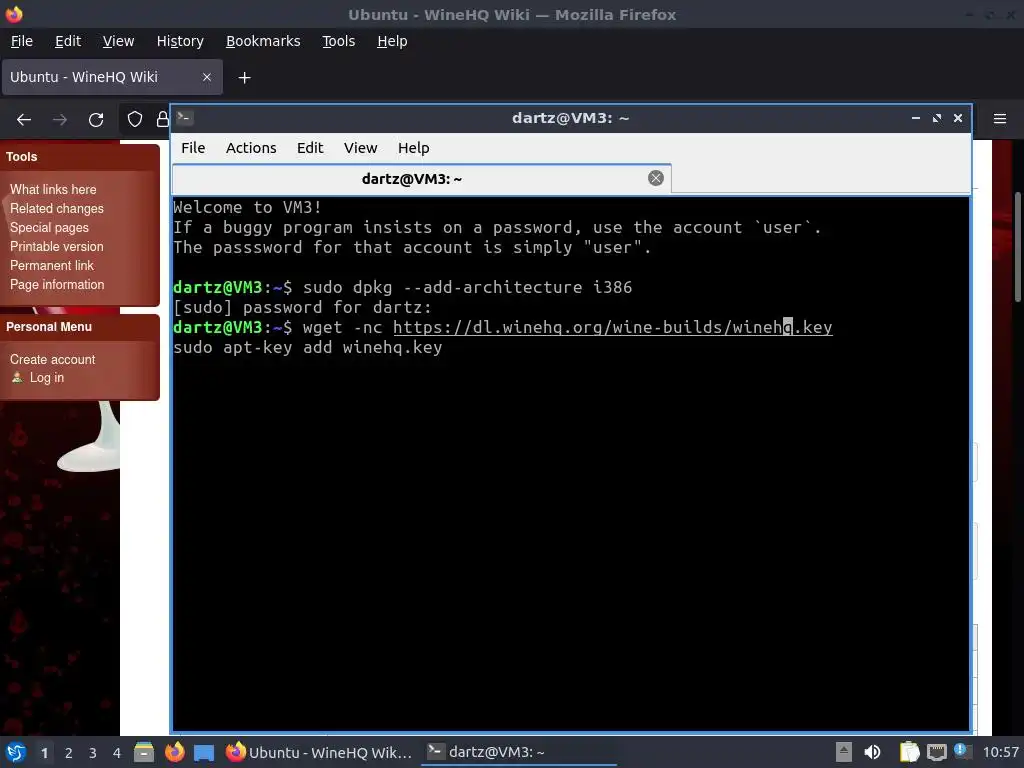The width and height of the screenshot is (1024, 768).
Task: Click the blue show desktop icon
Action: point(204,752)
